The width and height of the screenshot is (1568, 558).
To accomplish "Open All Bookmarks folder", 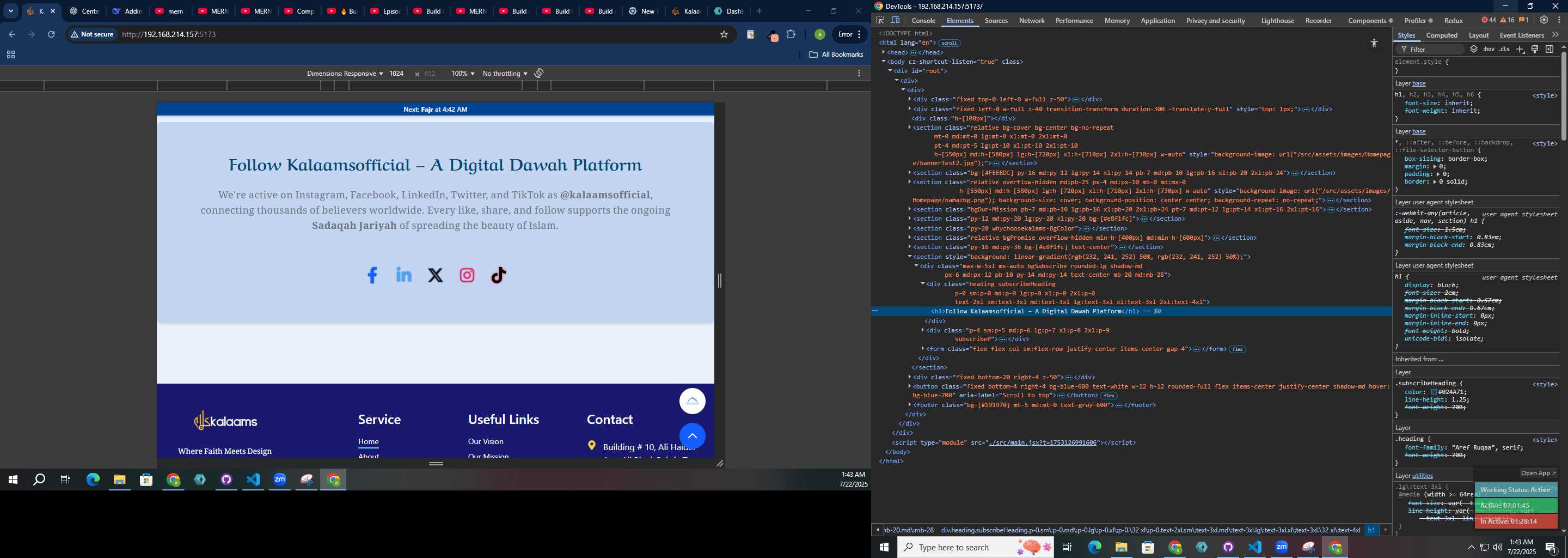I will (836, 55).
